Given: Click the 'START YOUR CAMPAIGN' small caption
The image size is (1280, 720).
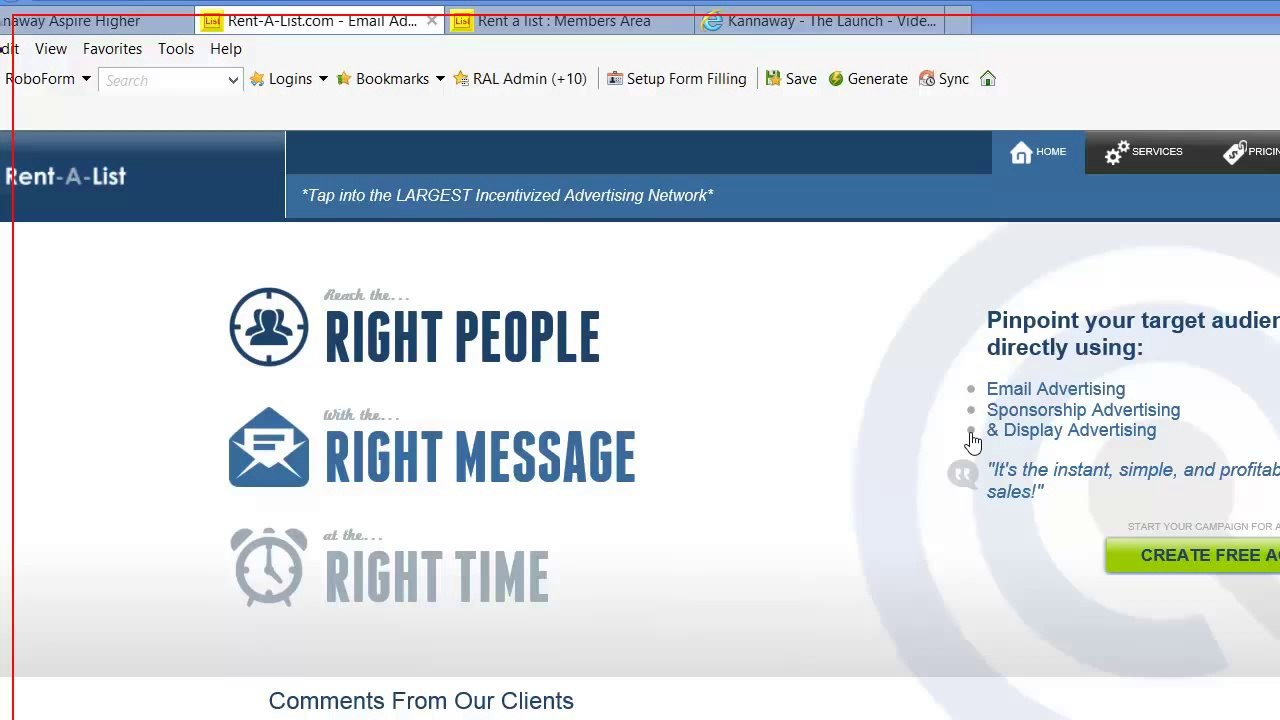Looking at the screenshot, I should (1204, 526).
